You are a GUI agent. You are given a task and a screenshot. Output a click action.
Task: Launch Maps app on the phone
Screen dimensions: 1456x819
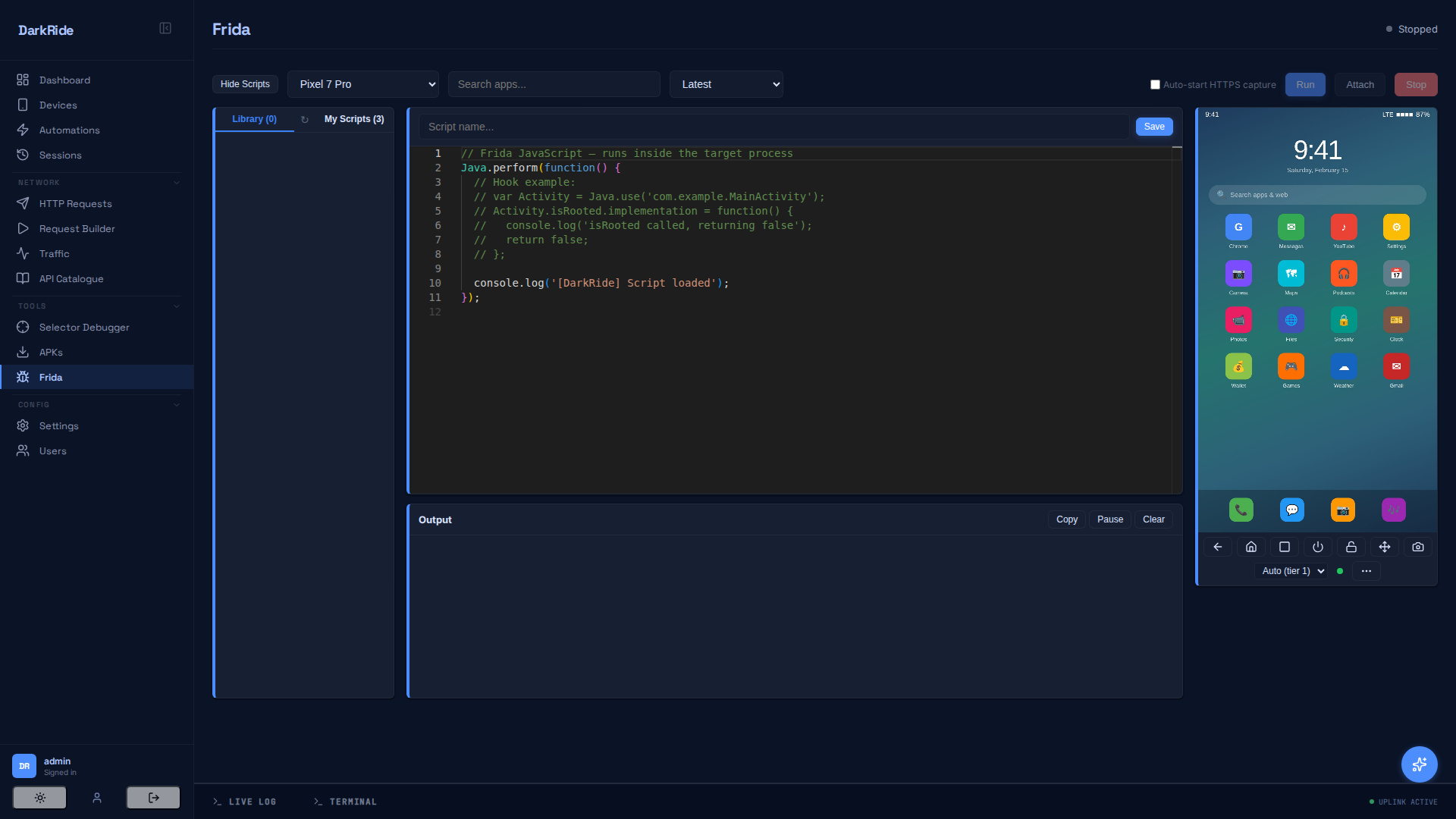(x=1291, y=274)
